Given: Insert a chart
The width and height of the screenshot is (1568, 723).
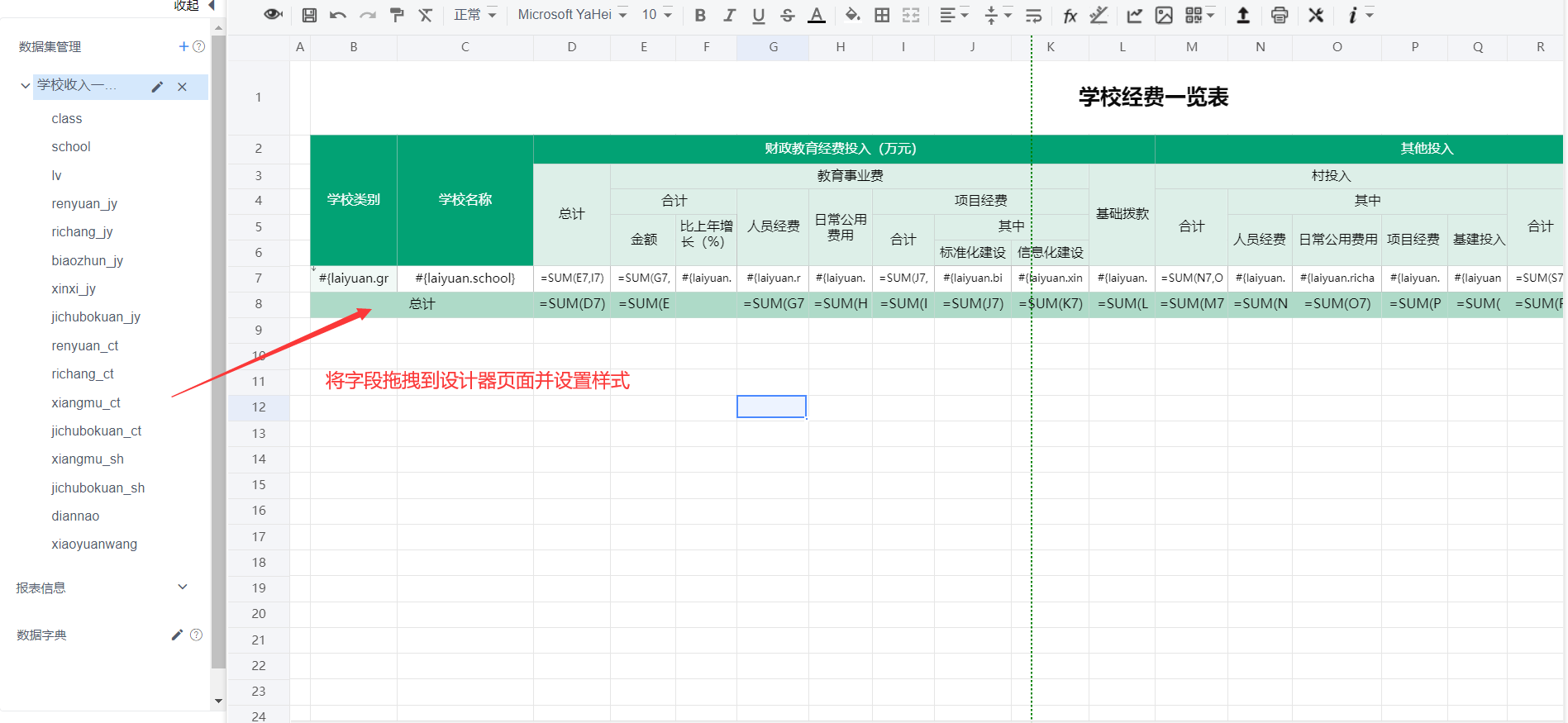Looking at the screenshot, I should pos(1135,15).
